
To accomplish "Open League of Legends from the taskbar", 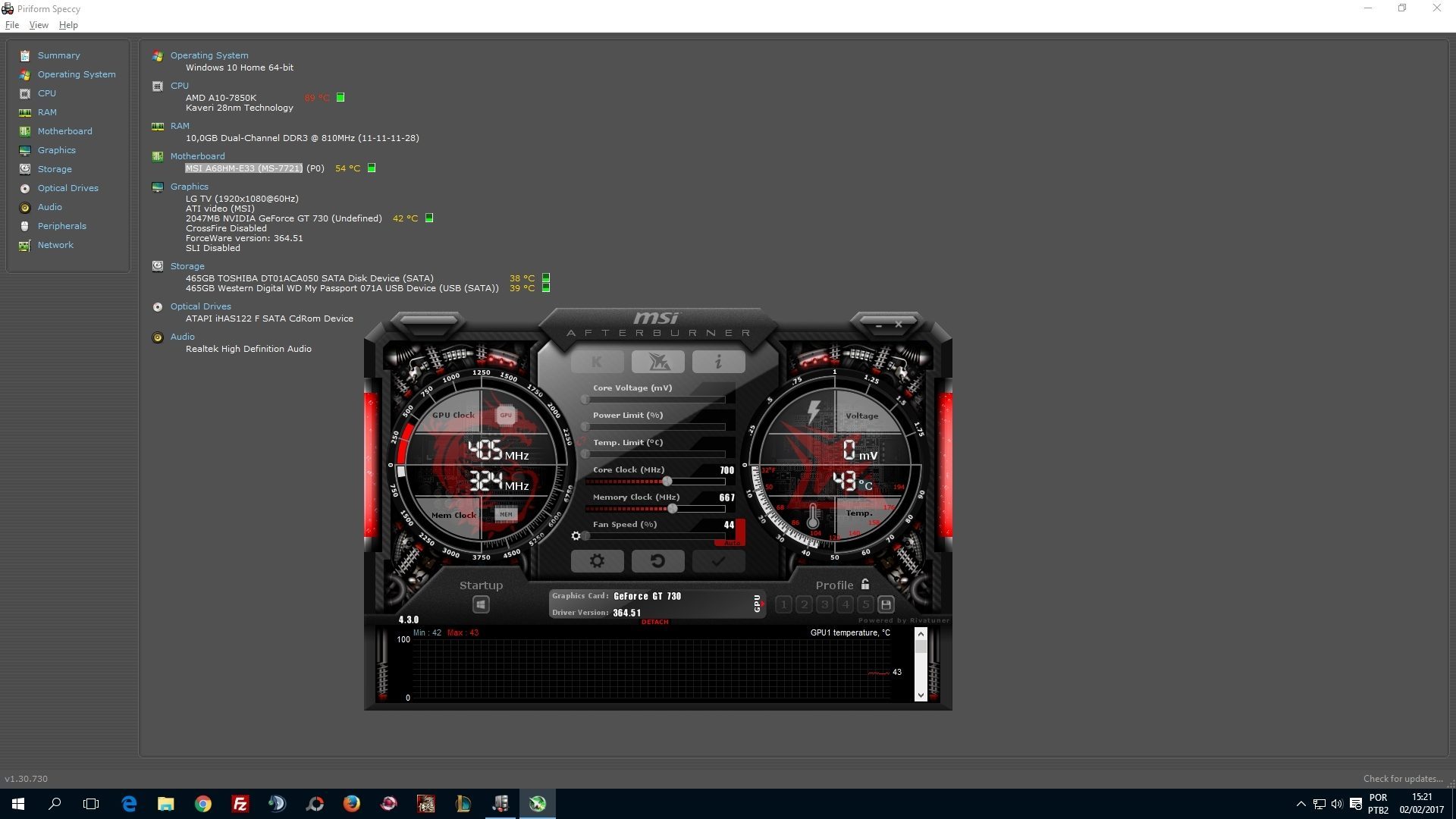I will pyautogui.click(x=463, y=804).
